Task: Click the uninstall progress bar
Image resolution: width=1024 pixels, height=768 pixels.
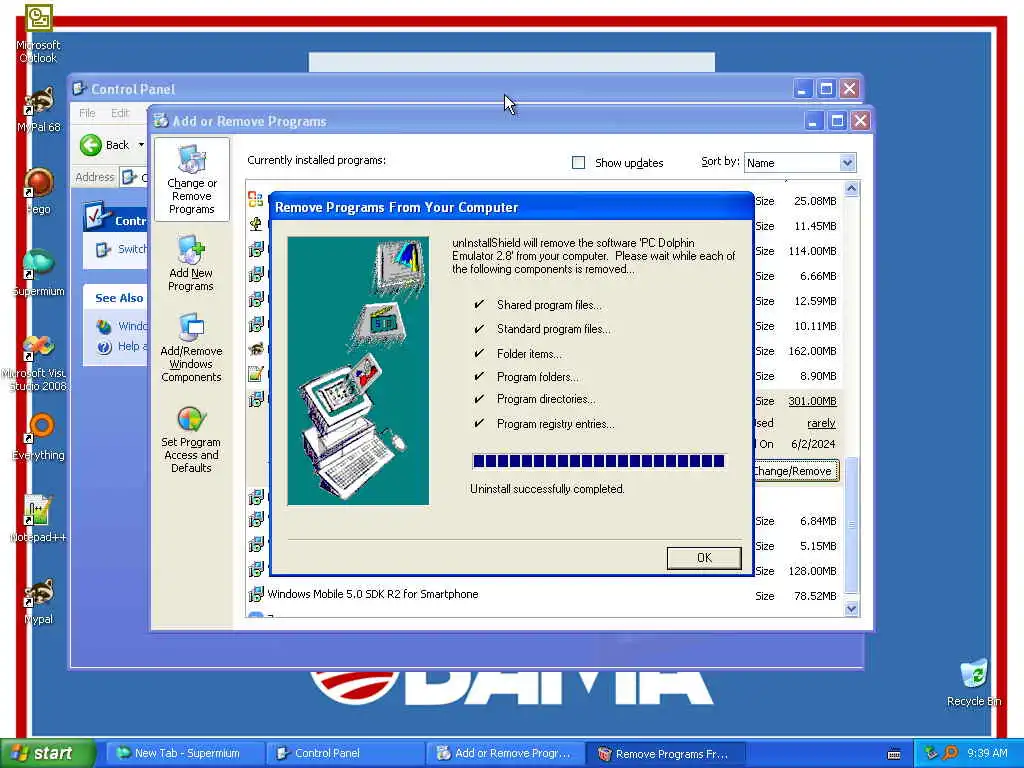Action: tap(598, 461)
